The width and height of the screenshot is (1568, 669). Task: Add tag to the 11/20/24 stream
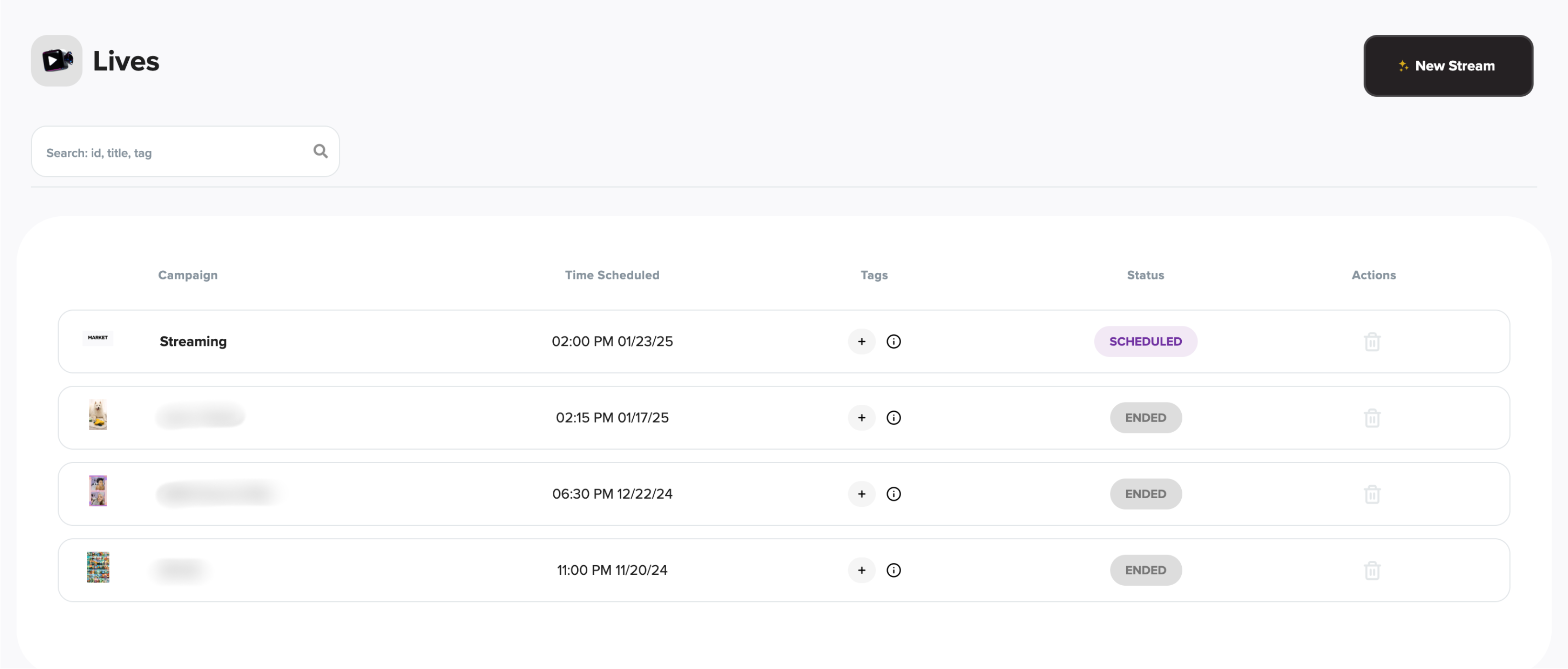862,570
